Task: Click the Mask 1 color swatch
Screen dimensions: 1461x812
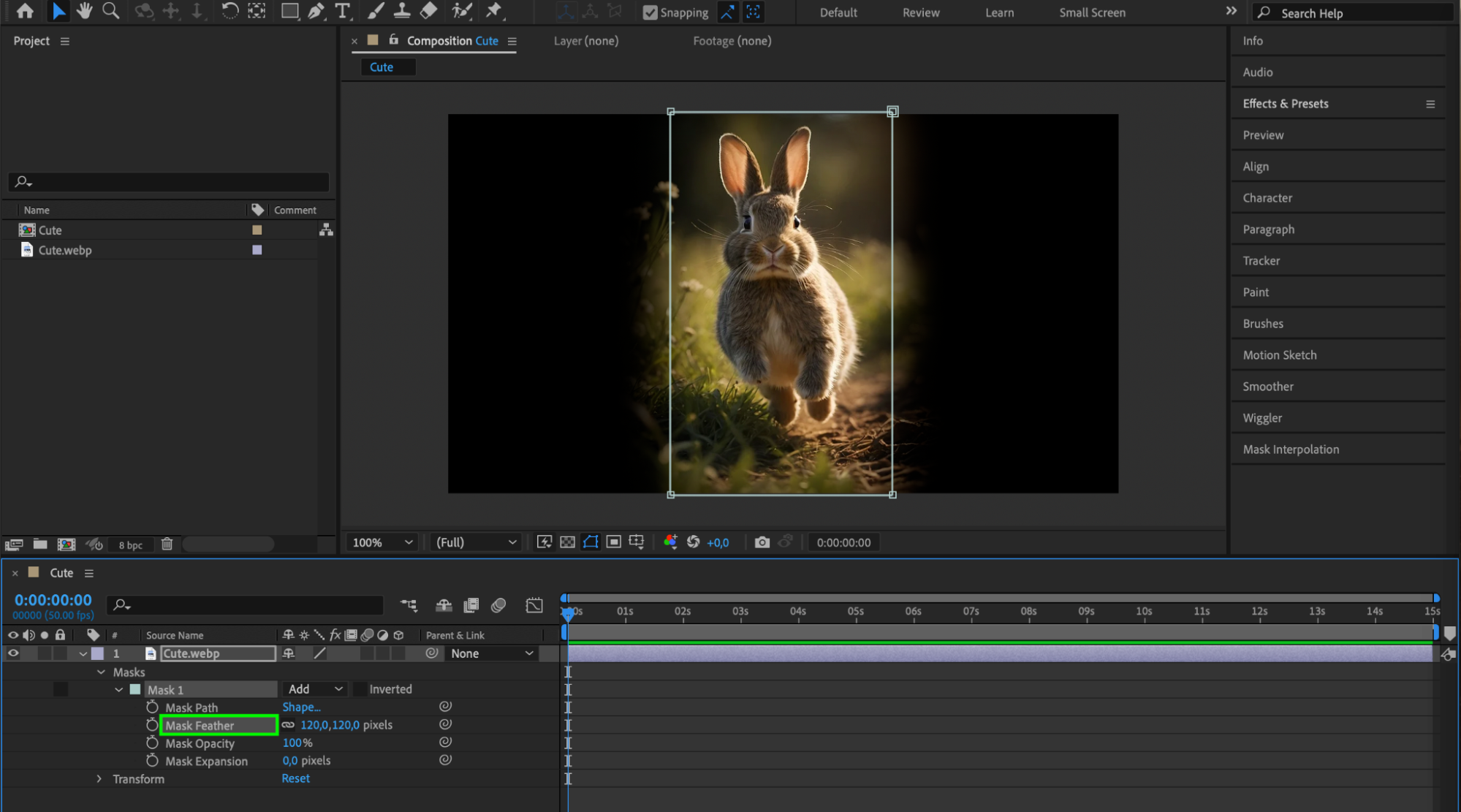Action: tap(135, 689)
